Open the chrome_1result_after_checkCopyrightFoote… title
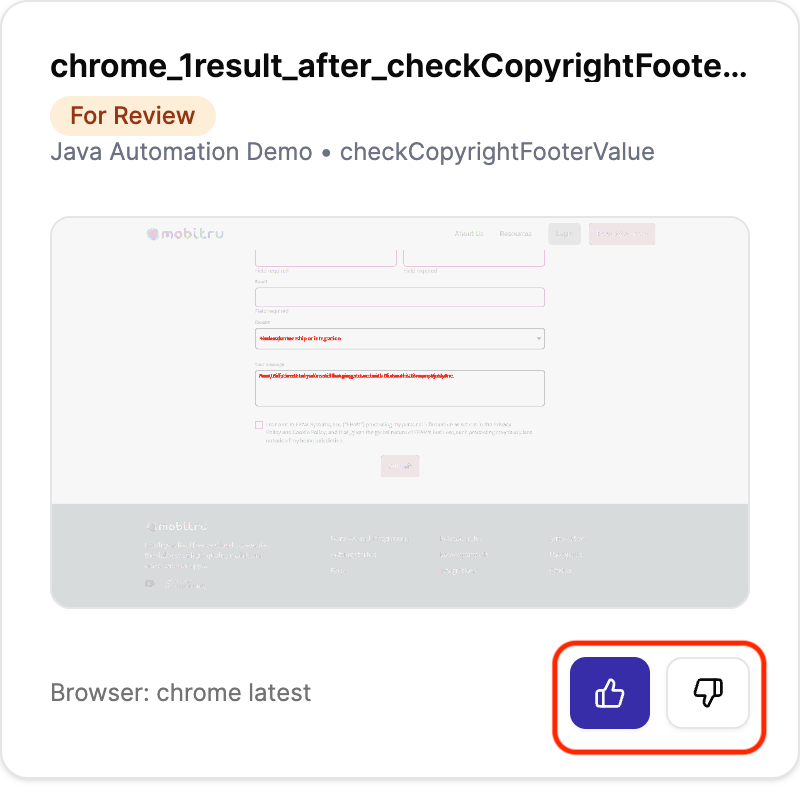Viewport: 800px width, 810px height. tap(398, 66)
